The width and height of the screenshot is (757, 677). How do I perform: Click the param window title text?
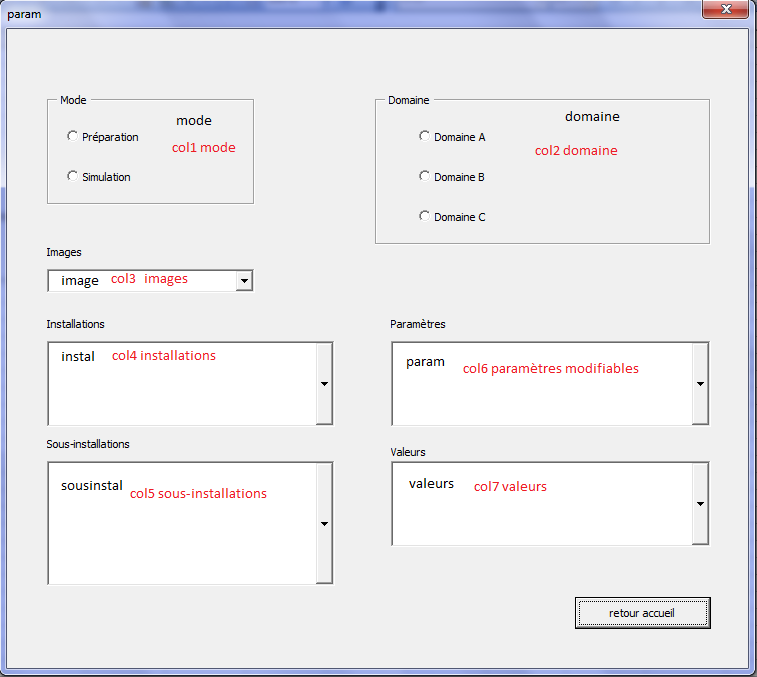click(24, 14)
